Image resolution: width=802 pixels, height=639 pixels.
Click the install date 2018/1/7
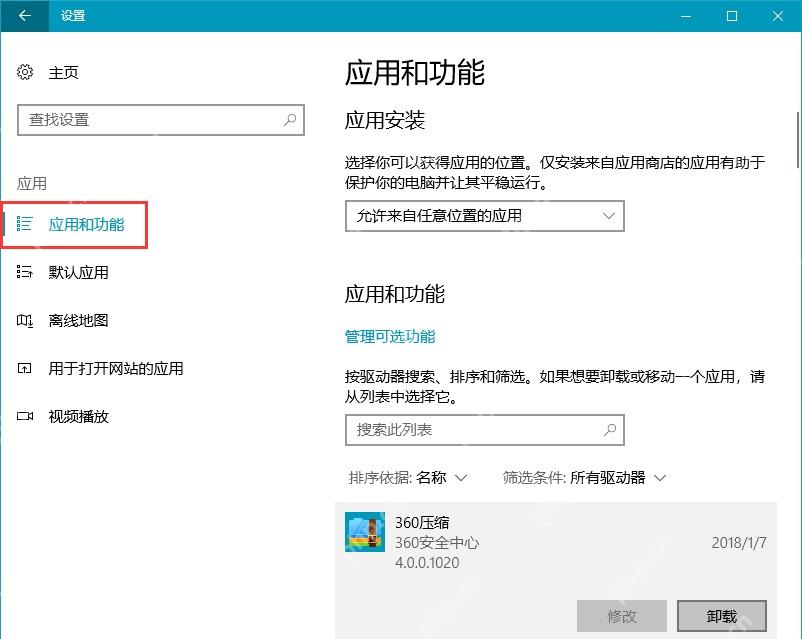point(739,542)
